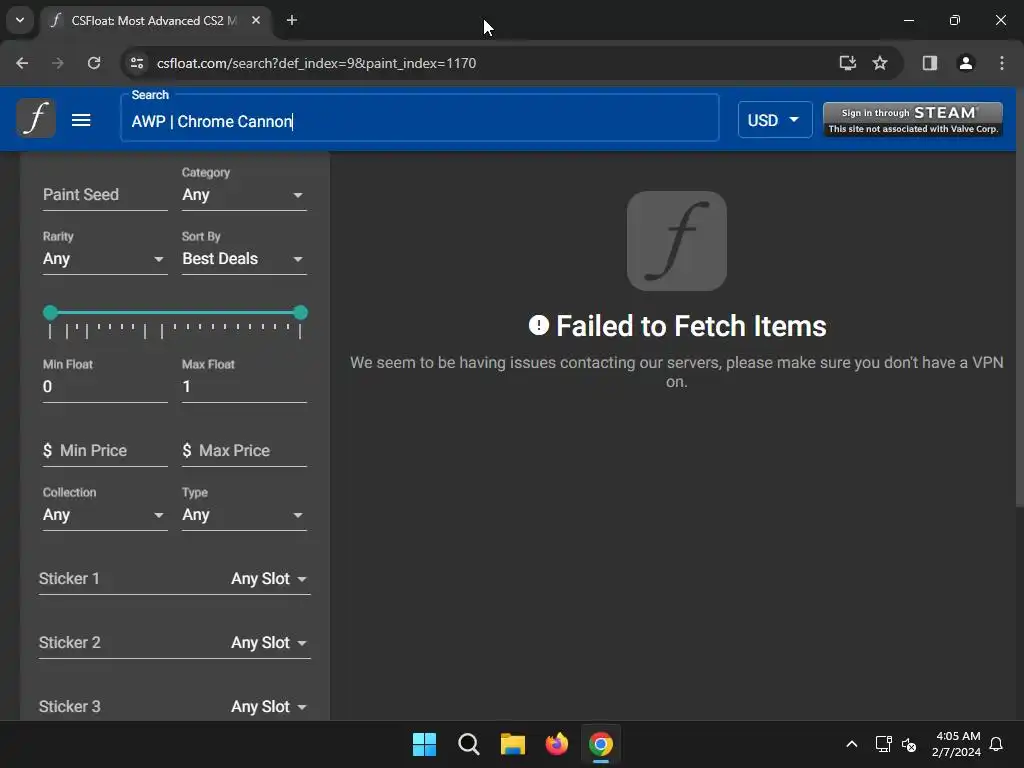Viewport: 1024px width, 768px height.
Task: Click the browser forward arrow
Action: point(58,63)
